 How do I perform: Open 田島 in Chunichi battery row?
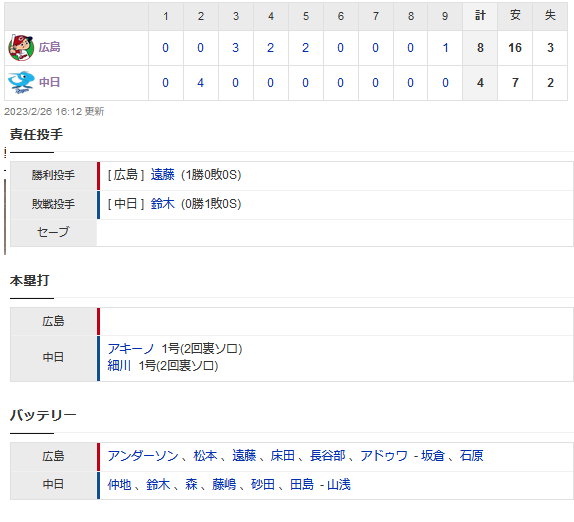(302, 485)
